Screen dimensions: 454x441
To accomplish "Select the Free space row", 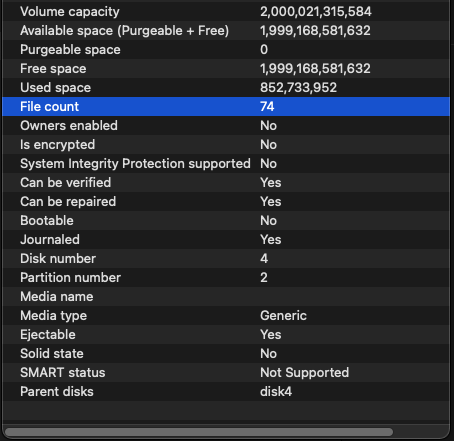I will coord(226,69).
